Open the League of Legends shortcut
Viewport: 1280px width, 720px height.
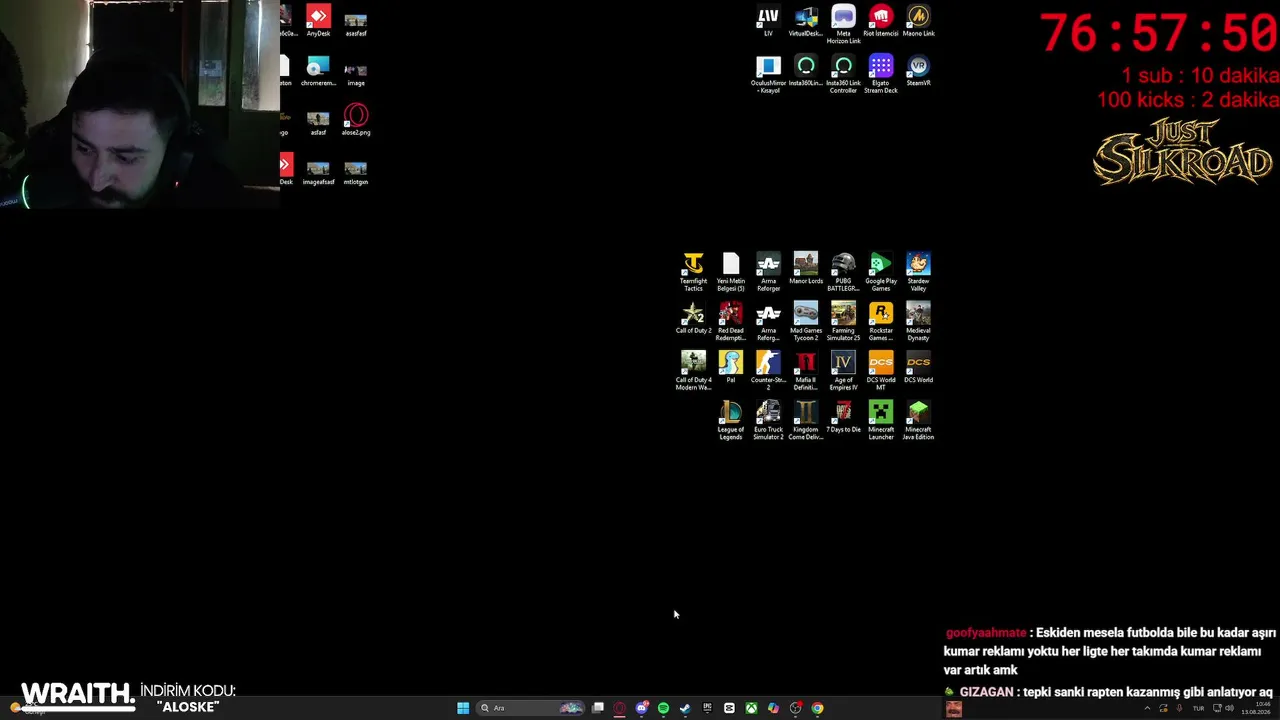(731, 421)
